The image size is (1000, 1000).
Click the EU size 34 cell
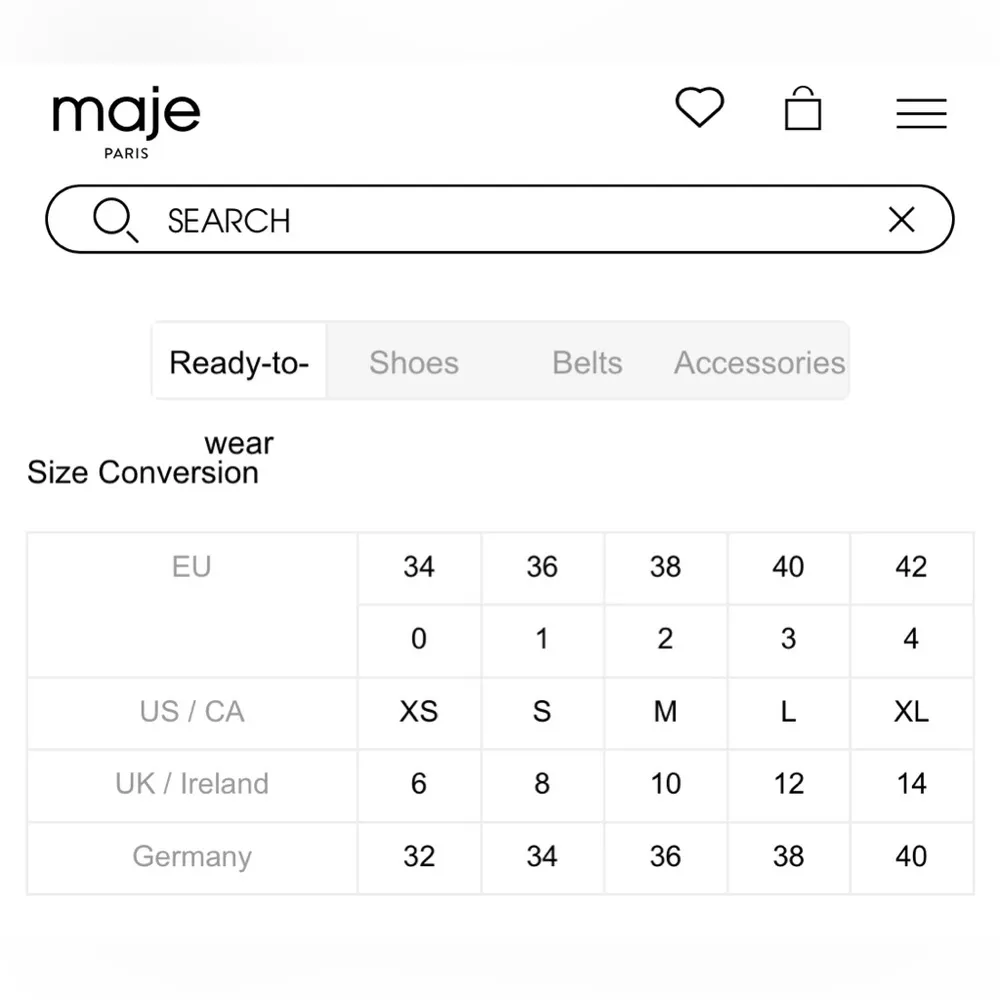[x=419, y=567]
